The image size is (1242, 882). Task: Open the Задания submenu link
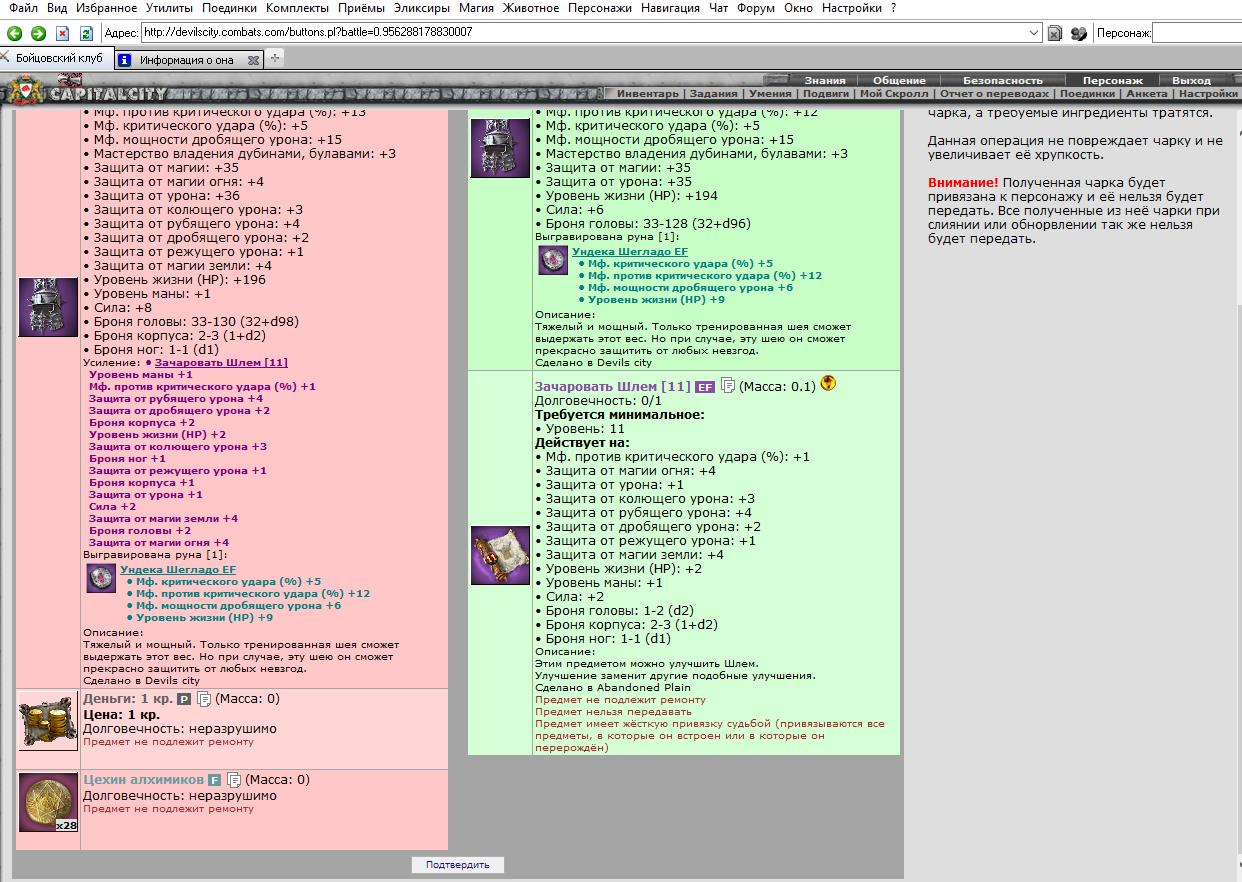pyautogui.click(x=714, y=93)
